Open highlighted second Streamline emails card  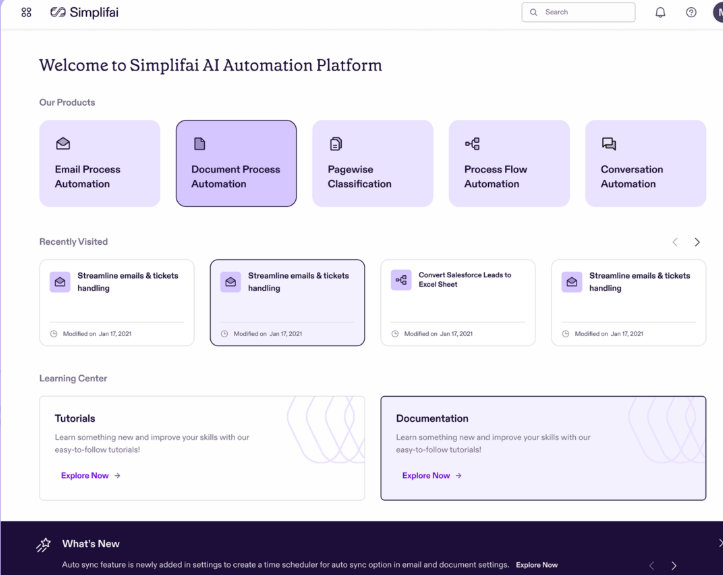(287, 302)
